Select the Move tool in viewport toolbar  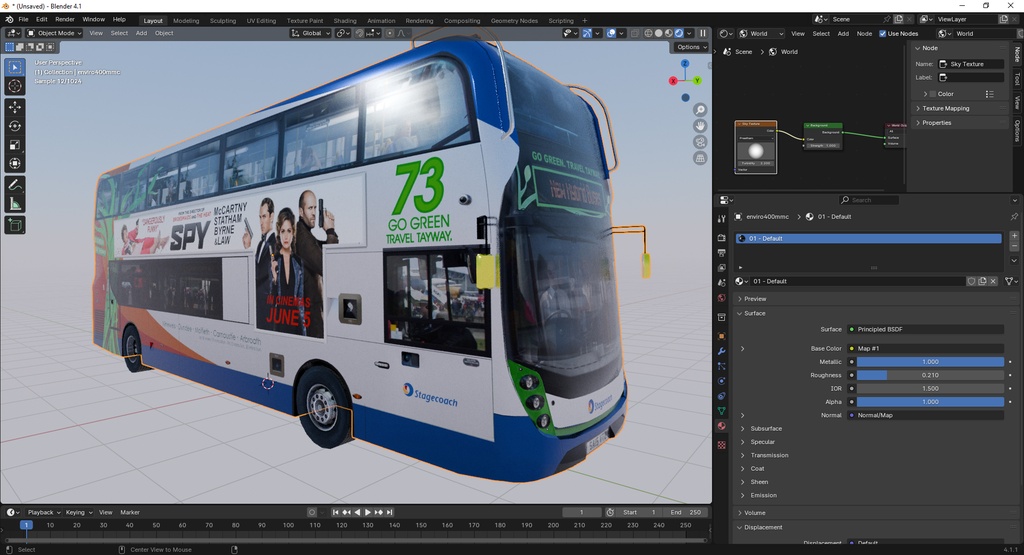pyautogui.click(x=15, y=106)
